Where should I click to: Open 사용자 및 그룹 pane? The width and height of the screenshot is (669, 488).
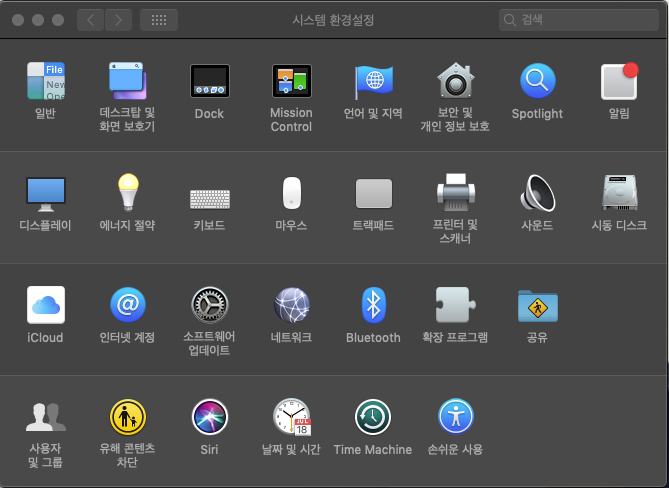46,417
